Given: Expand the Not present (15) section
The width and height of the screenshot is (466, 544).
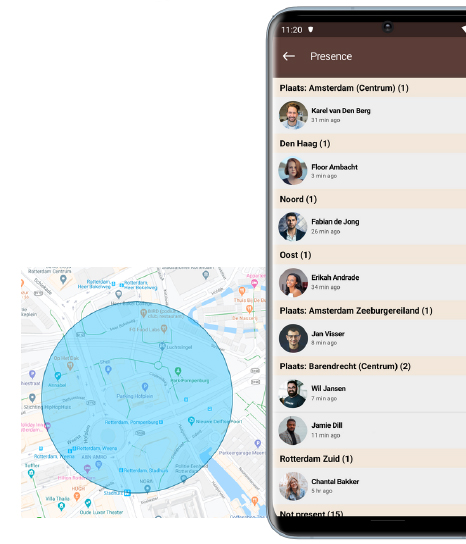Looking at the screenshot, I should [x=370, y=512].
